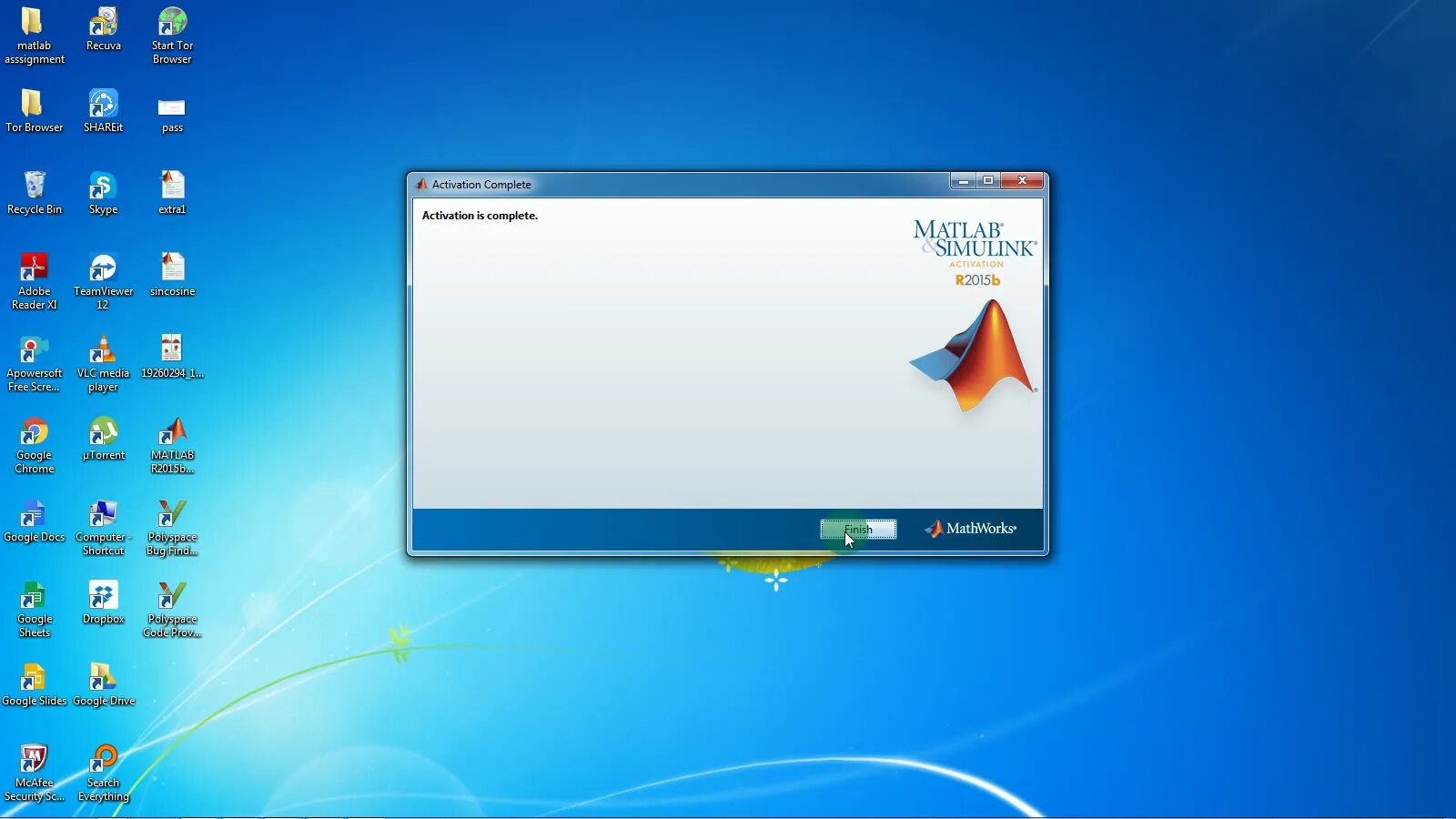
Task: Click Finish in the Activation Complete dialog
Action: (858, 530)
